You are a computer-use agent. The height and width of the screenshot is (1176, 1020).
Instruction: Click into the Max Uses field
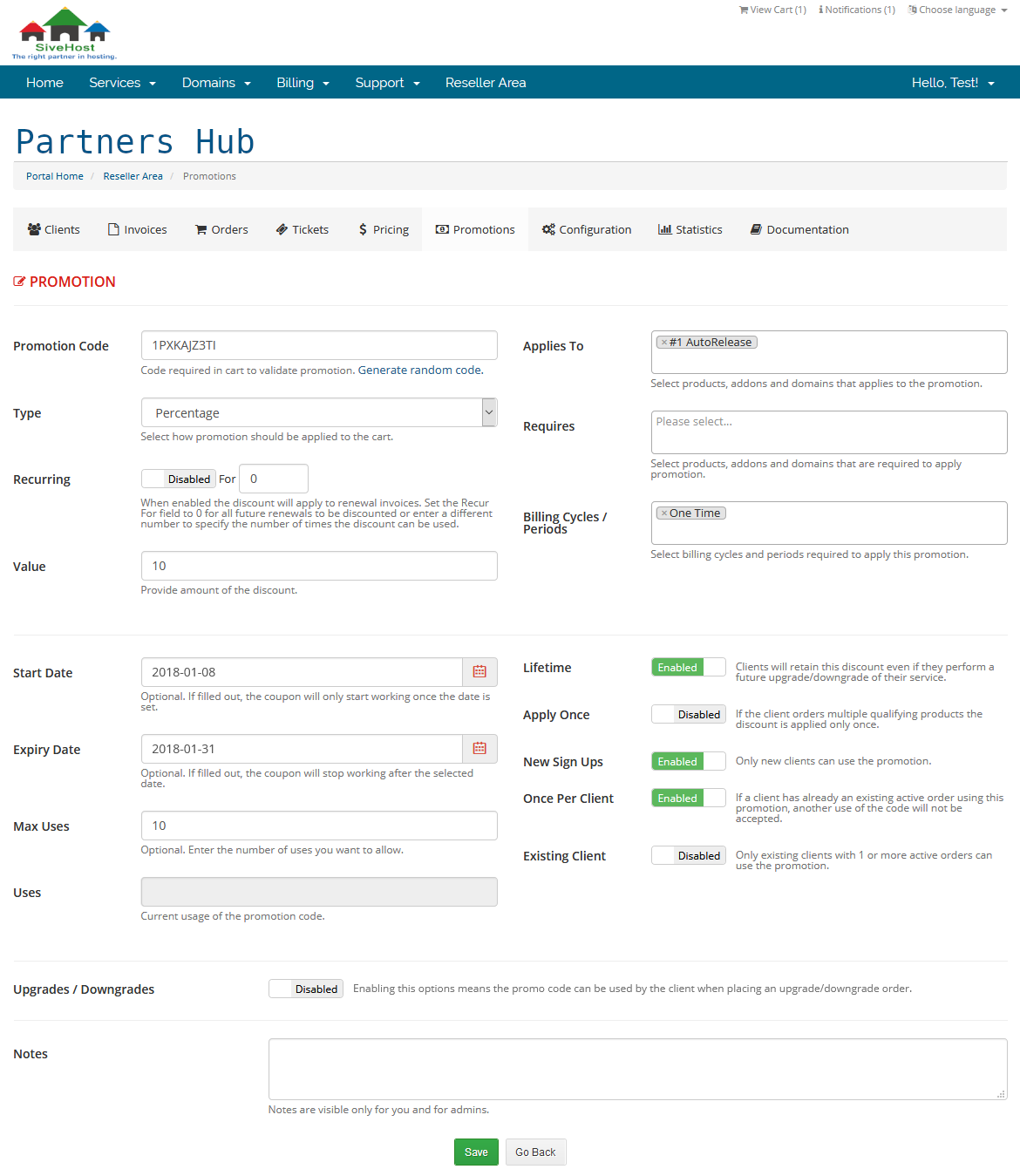click(318, 826)
